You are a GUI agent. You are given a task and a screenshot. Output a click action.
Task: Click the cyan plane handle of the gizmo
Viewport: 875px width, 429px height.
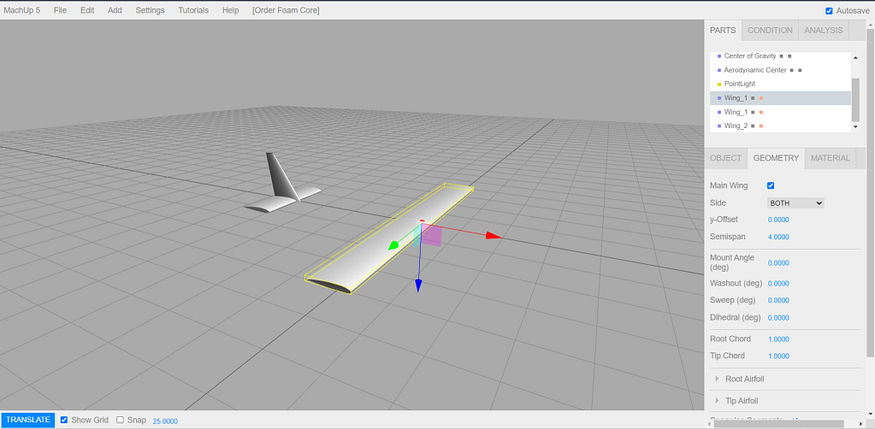pos(416,235)
